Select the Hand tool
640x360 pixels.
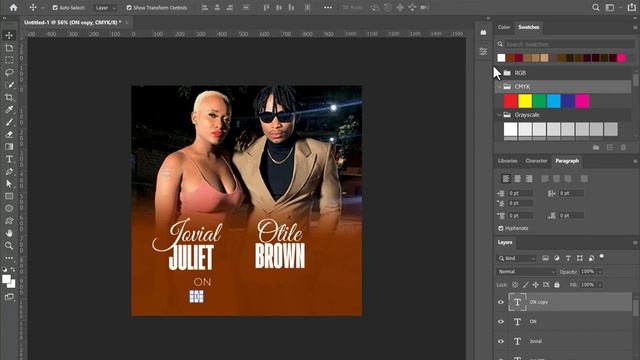[9, 233]
